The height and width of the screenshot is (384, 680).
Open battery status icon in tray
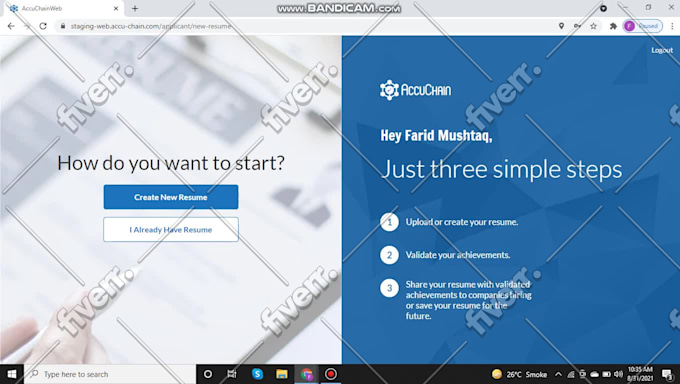coord(606,374)
